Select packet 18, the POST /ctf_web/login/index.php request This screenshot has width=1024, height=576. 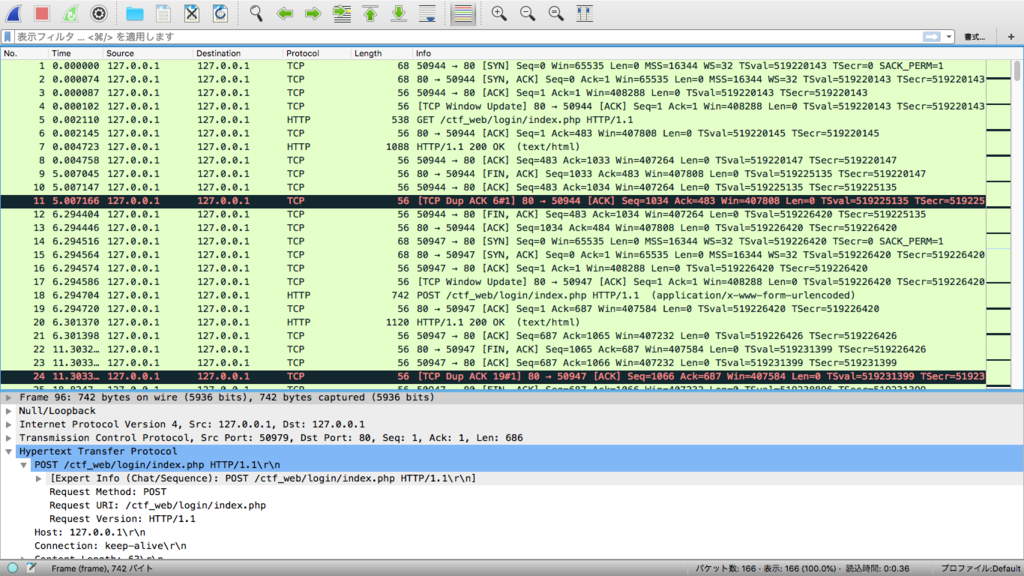(493, 295)
